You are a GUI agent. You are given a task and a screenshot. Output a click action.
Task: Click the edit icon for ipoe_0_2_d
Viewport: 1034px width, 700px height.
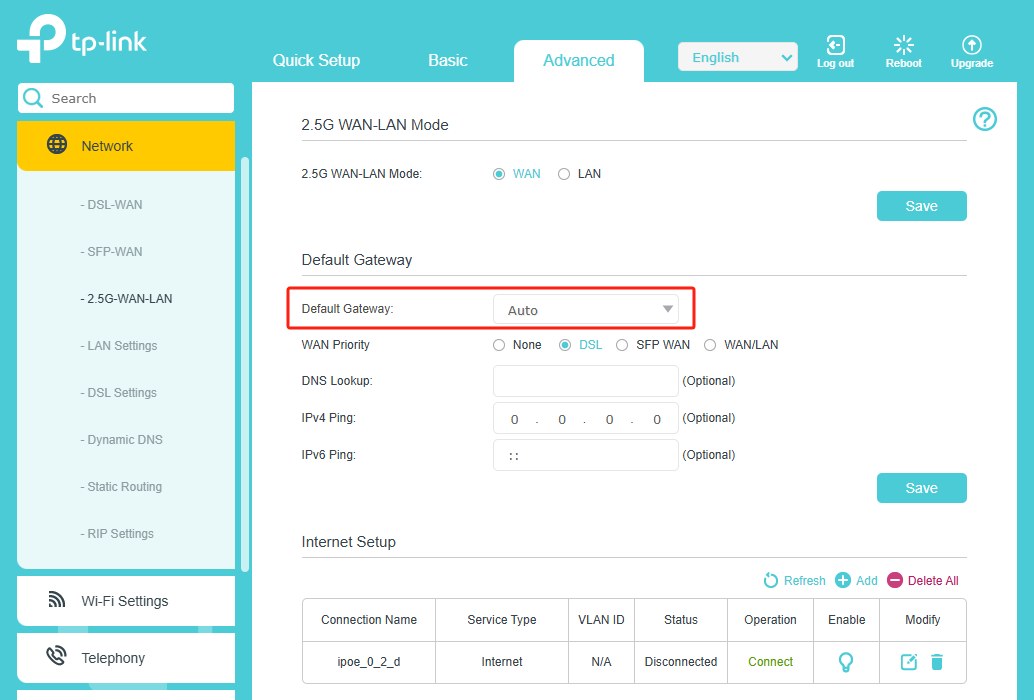coord(908,662)
